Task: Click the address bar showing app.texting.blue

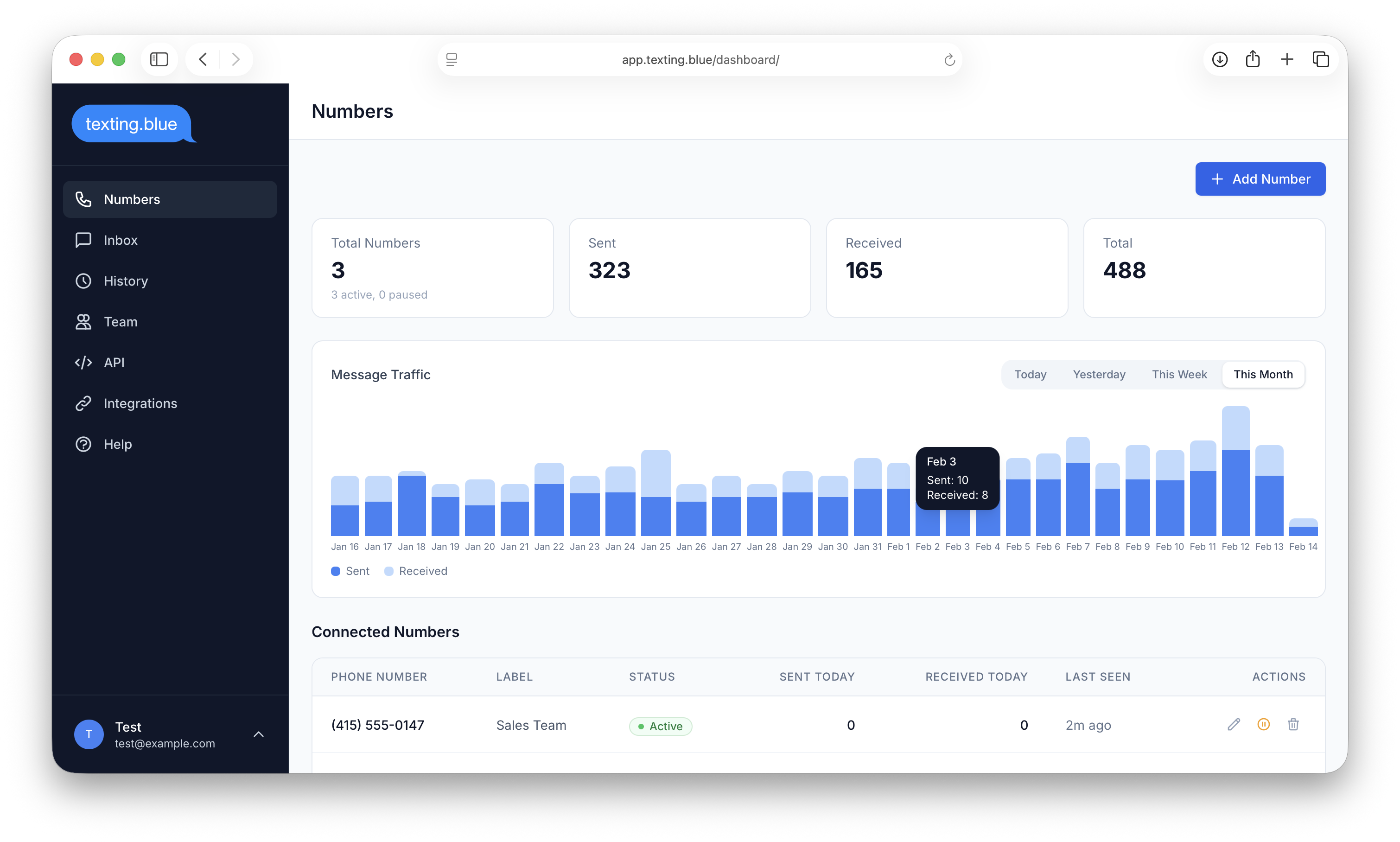Action: click(x=700, y=59)
